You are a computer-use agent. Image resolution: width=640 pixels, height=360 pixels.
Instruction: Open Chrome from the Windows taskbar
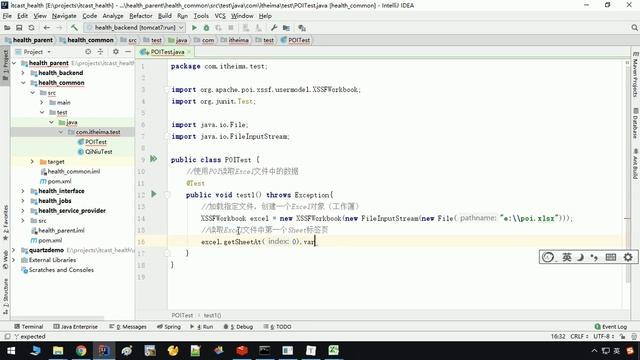pos(81,351)
